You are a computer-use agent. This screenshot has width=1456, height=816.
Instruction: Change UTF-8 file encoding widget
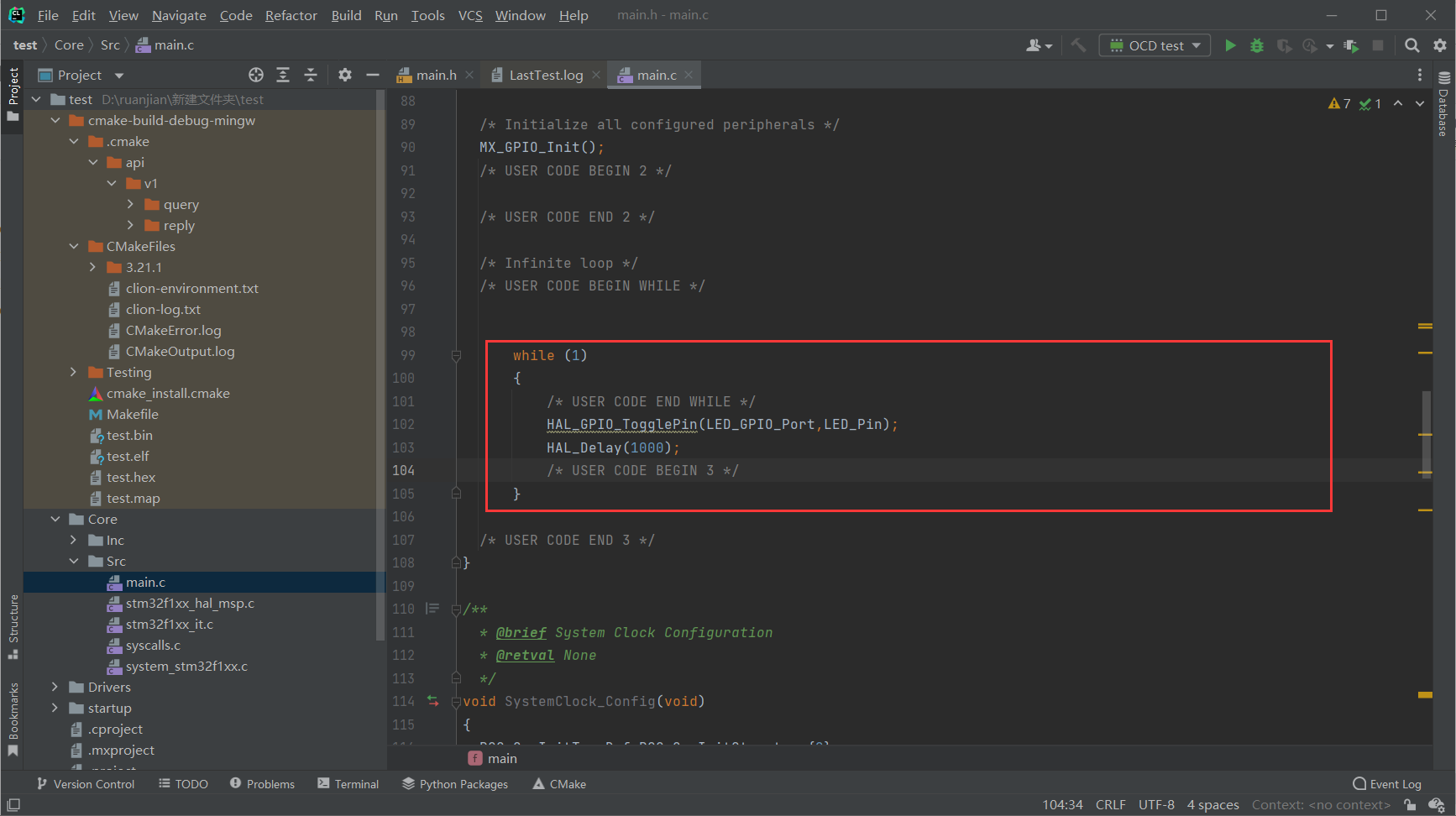tap(1156, 804)
